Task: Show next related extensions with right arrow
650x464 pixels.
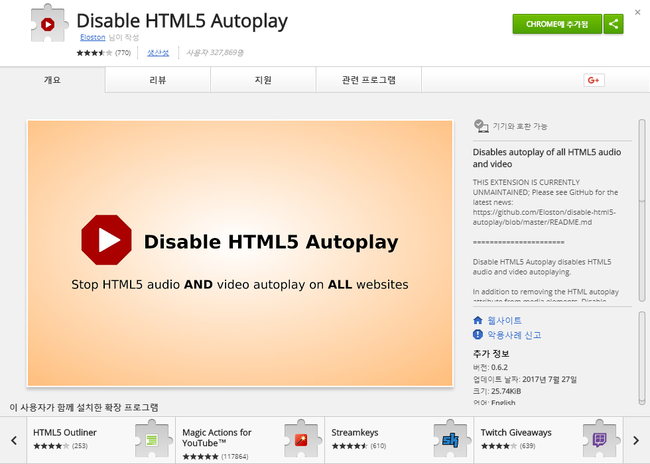Action: pyautogui.click(x=636, y=440)
